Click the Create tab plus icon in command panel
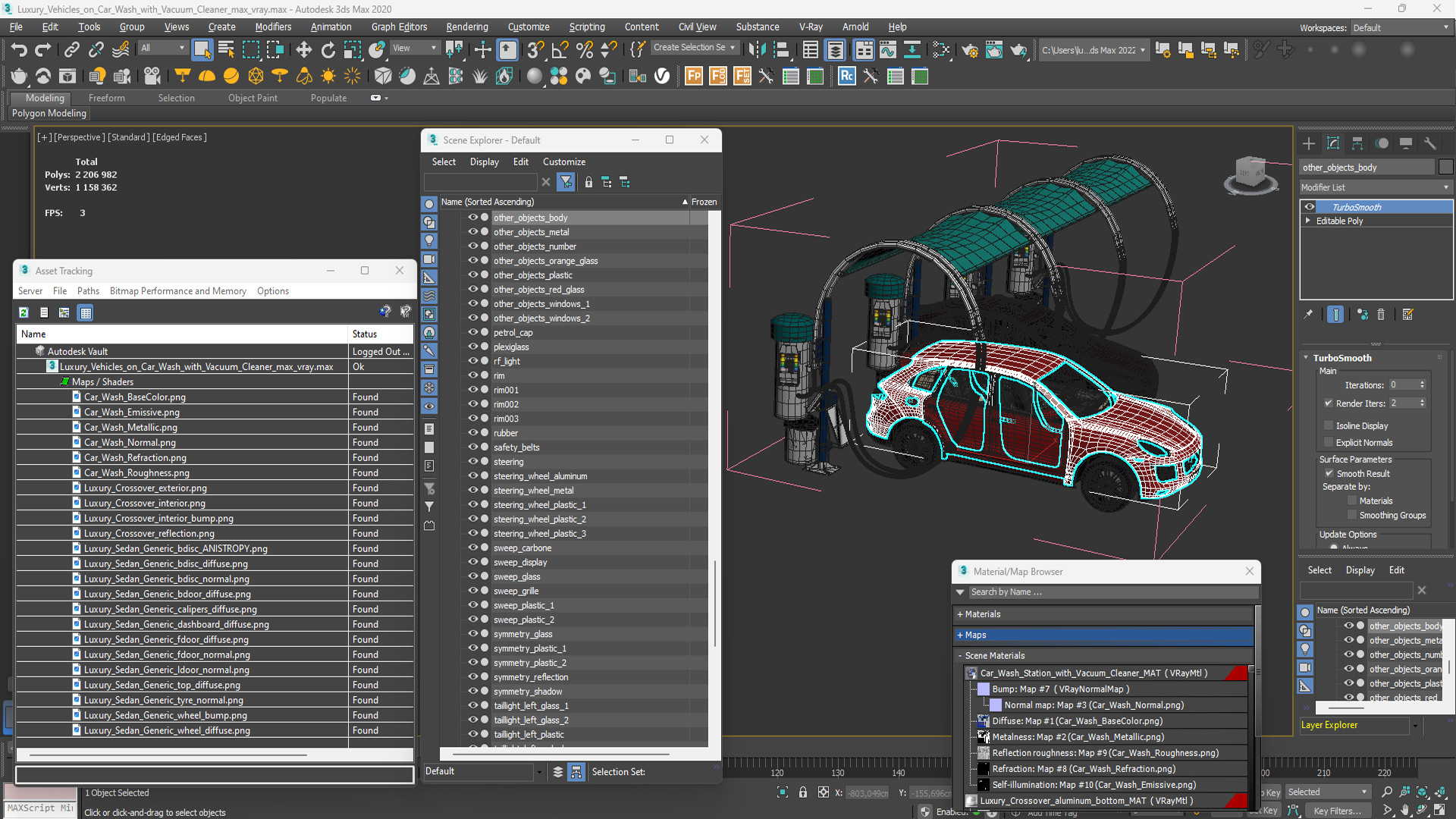The image size is (1456, 819). click(x=1309, y=143)
